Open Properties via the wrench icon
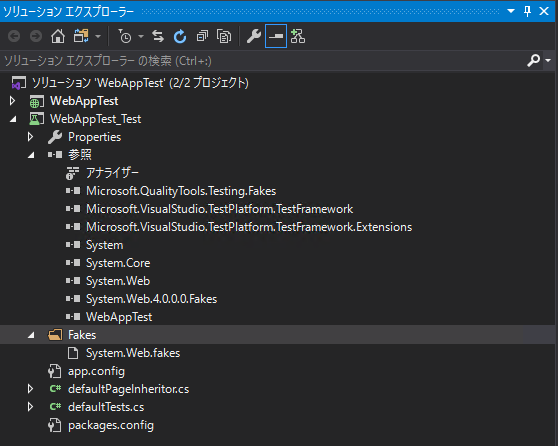This screenshot has height=446, width=558. (x=254, y=36)
